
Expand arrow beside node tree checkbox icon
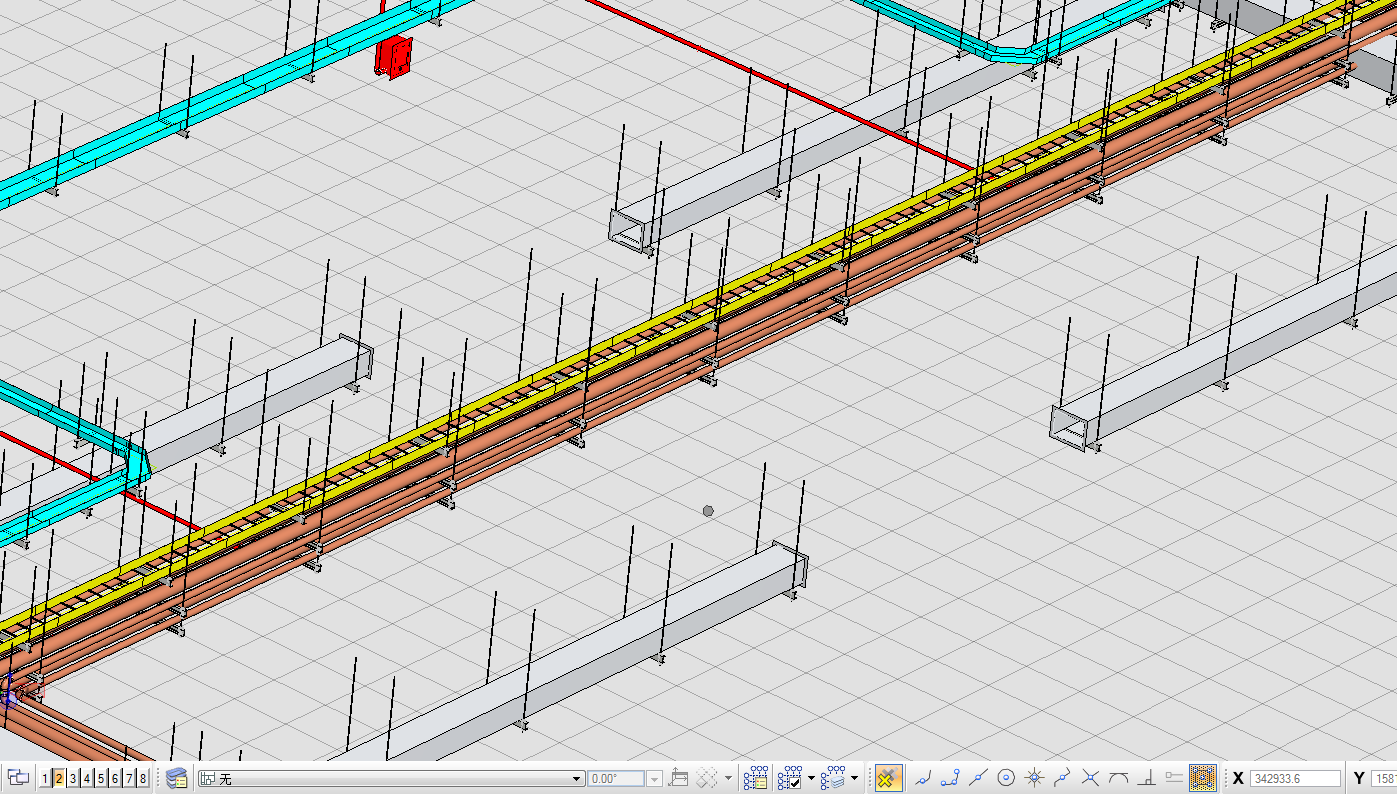point(810,778)
